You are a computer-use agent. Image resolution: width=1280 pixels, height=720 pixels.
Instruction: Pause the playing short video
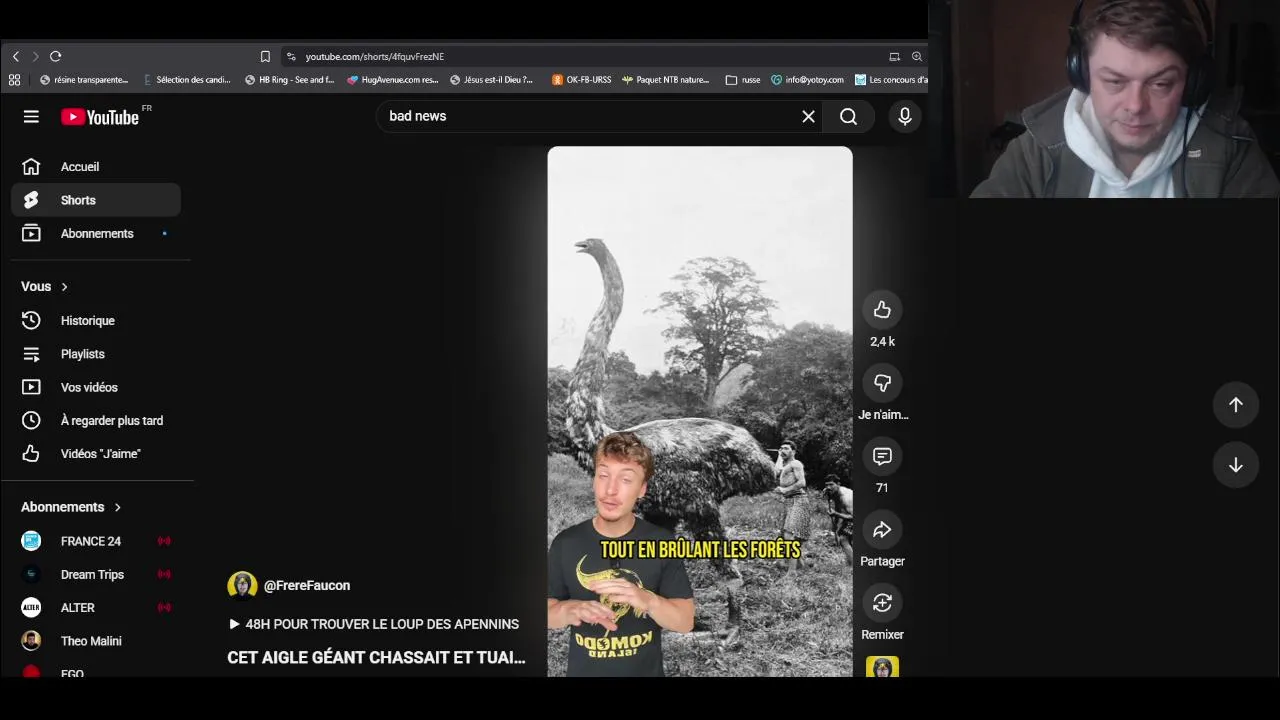700,411
